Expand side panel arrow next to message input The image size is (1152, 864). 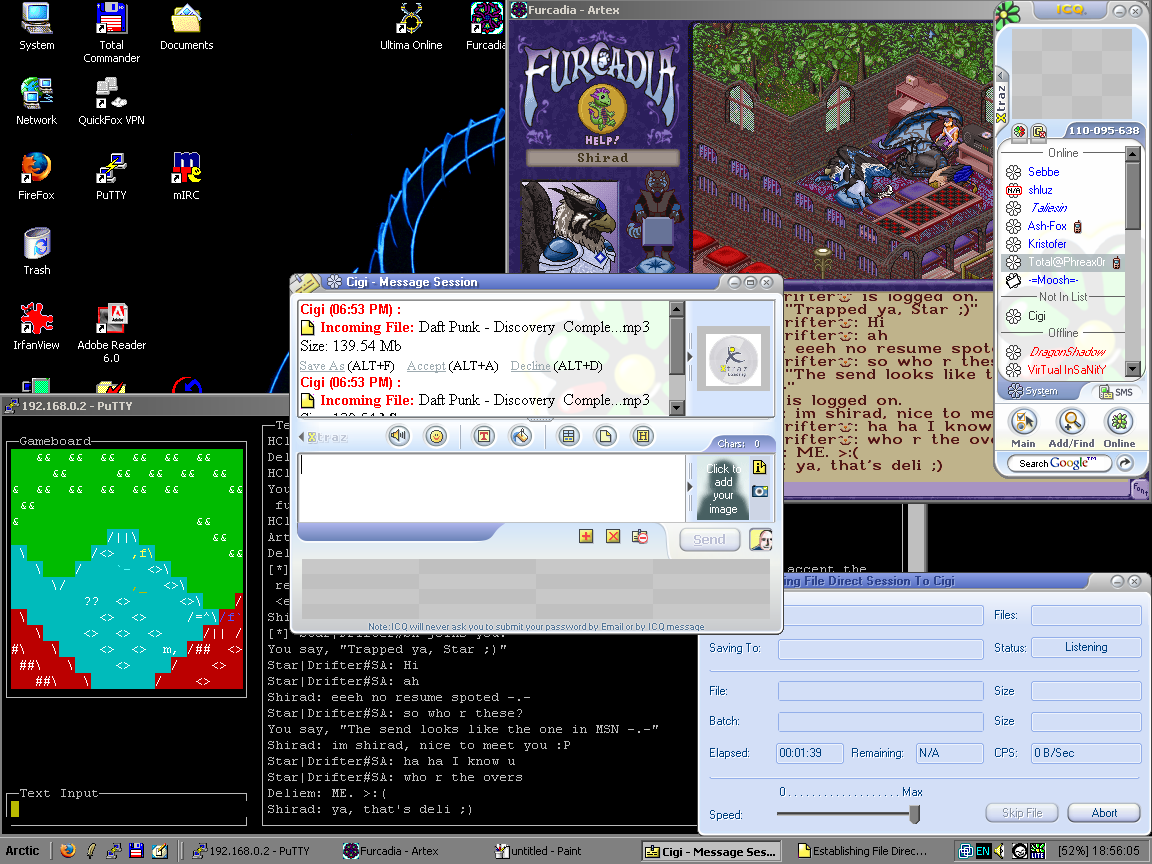689,486
